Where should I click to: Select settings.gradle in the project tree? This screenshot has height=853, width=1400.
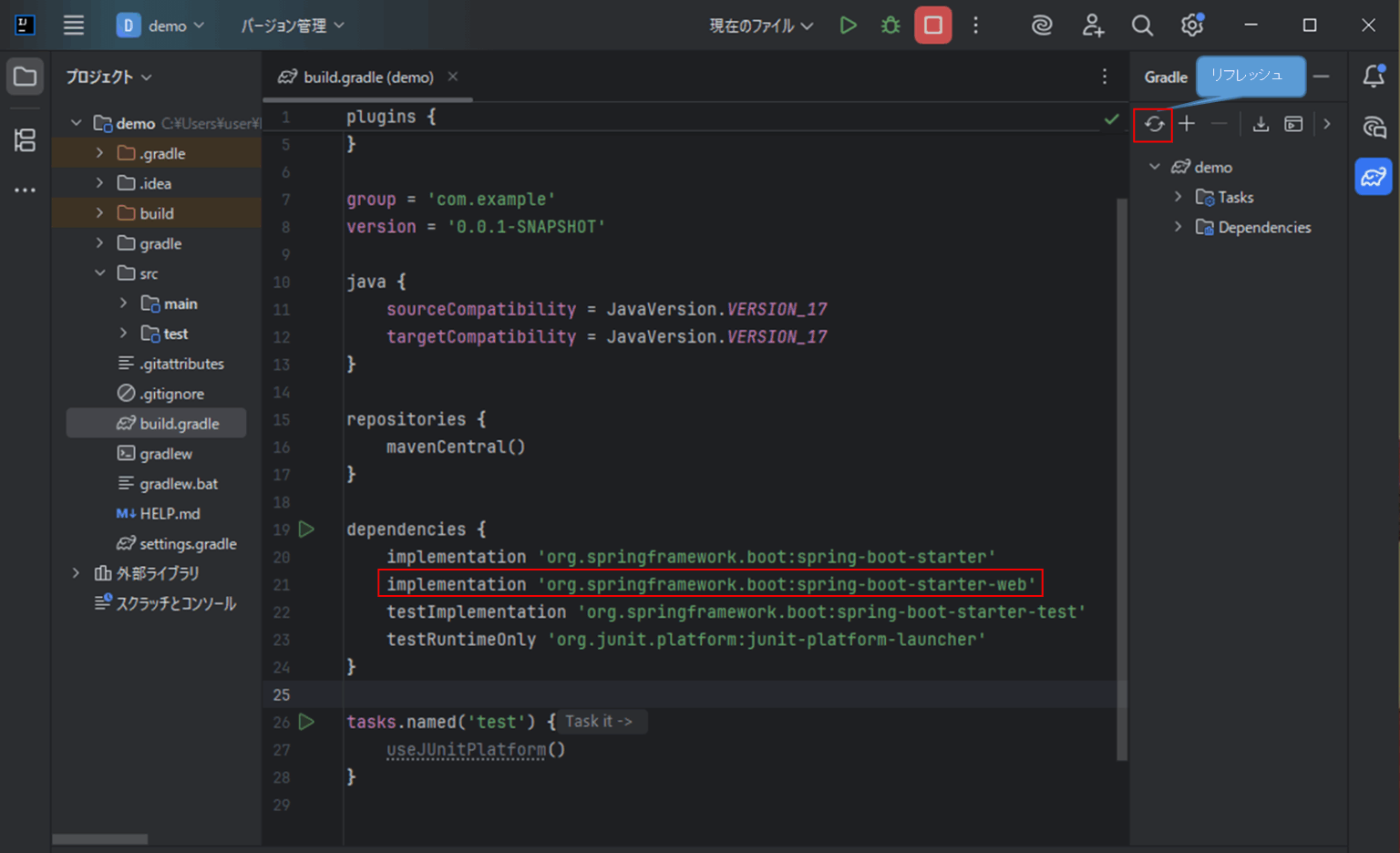click(x=189, y=543)
